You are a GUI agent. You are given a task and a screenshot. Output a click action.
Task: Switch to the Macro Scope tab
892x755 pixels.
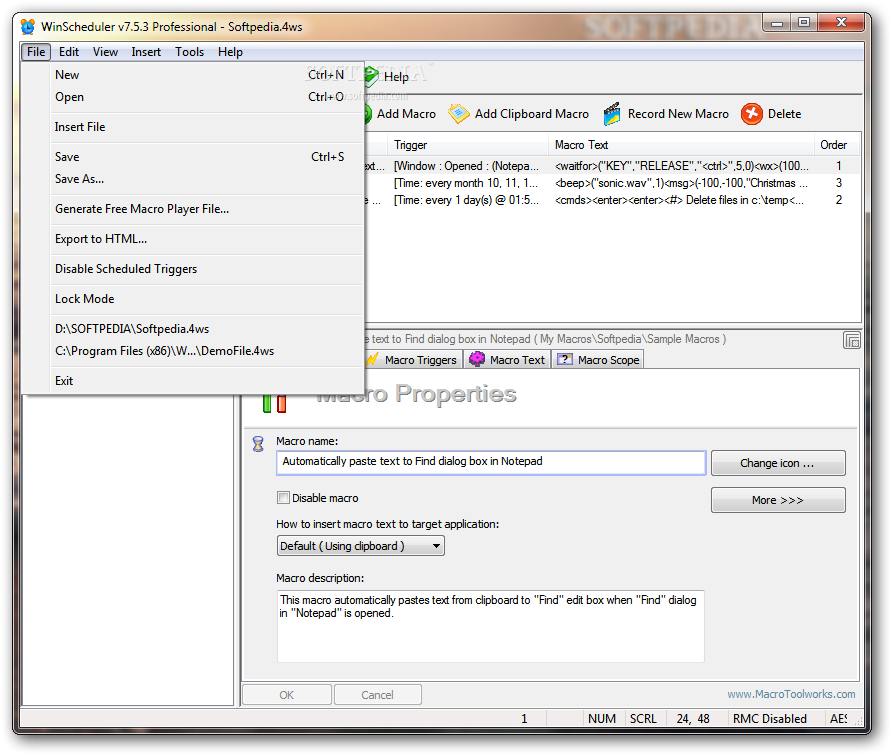click(598, 360)
